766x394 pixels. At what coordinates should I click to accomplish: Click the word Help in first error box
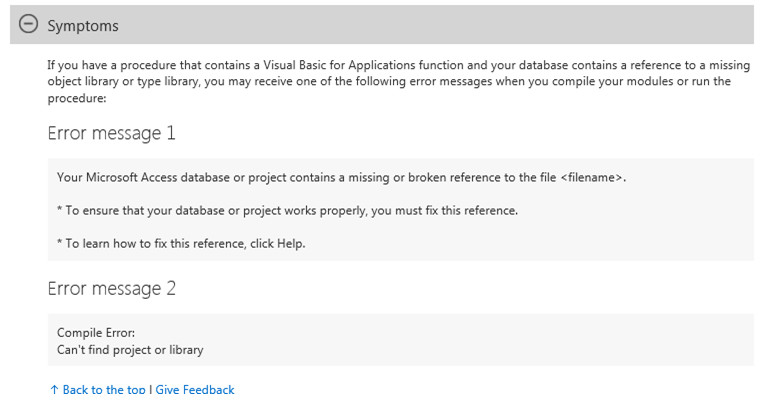[290, 243]
